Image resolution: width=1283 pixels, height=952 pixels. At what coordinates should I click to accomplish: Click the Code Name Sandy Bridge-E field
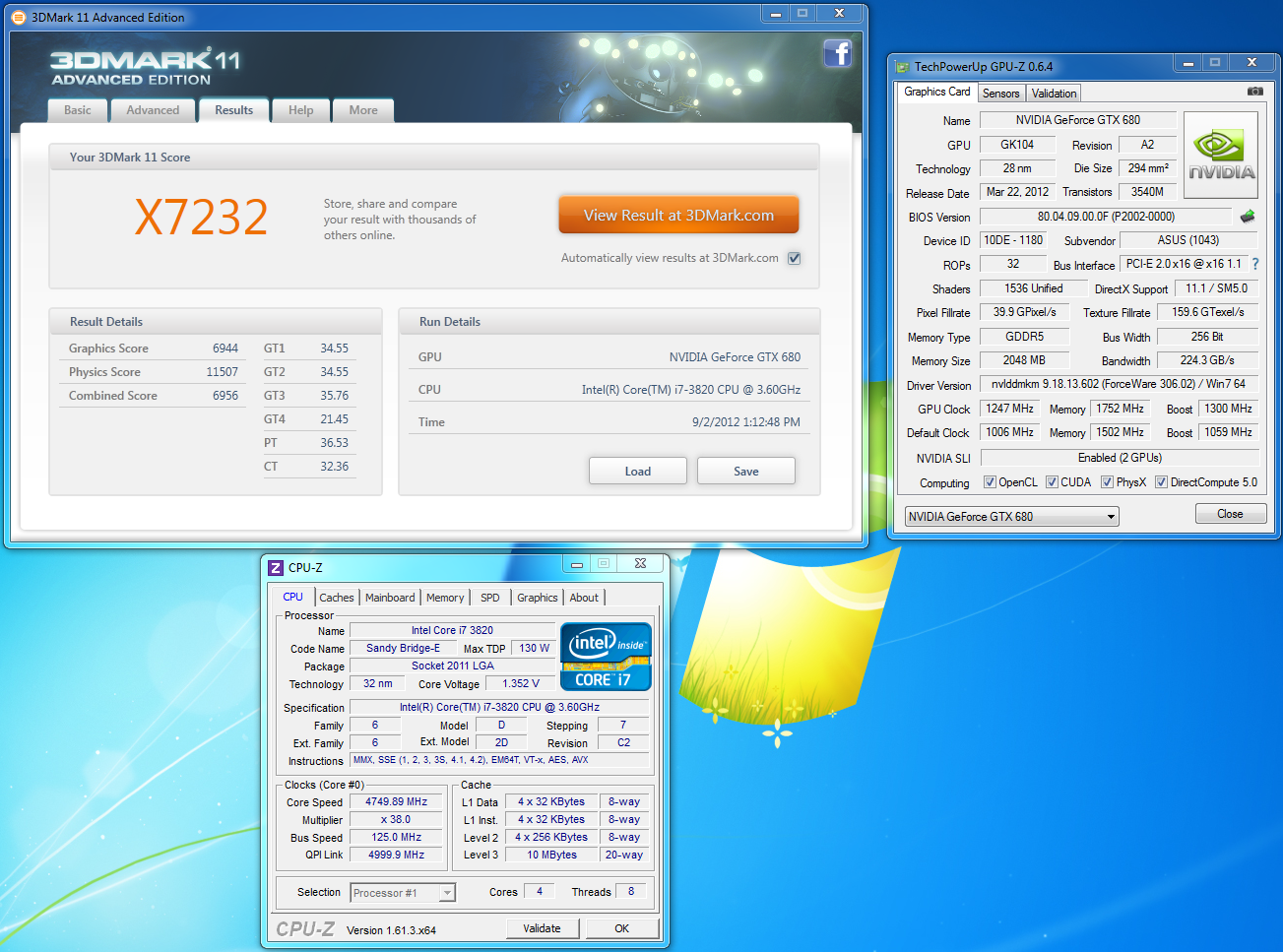(404, 649)
